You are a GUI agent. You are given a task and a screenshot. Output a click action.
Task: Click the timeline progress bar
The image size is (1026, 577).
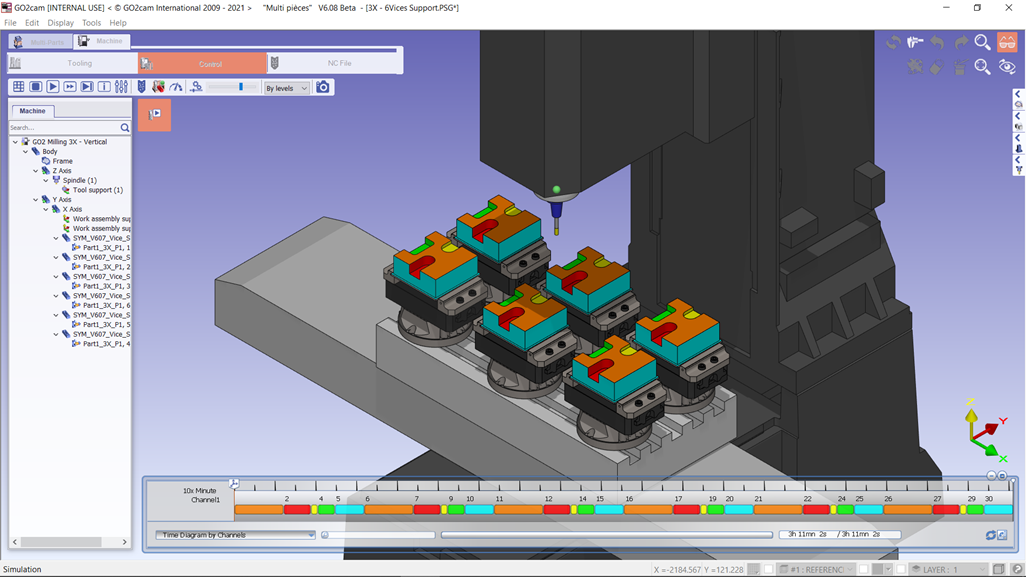tap(607, 535)
